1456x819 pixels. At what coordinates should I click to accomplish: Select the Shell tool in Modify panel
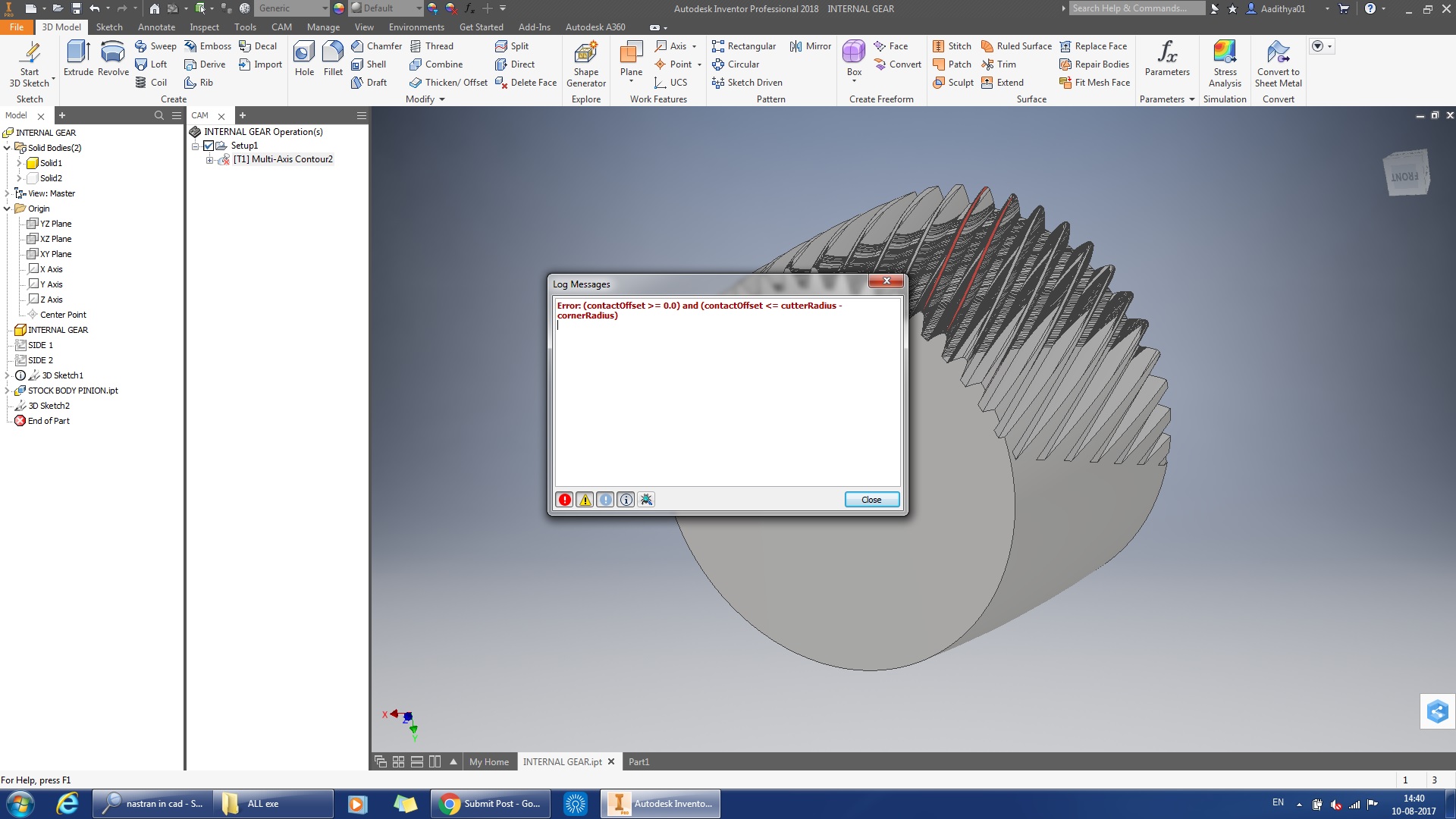coord(370,64)
